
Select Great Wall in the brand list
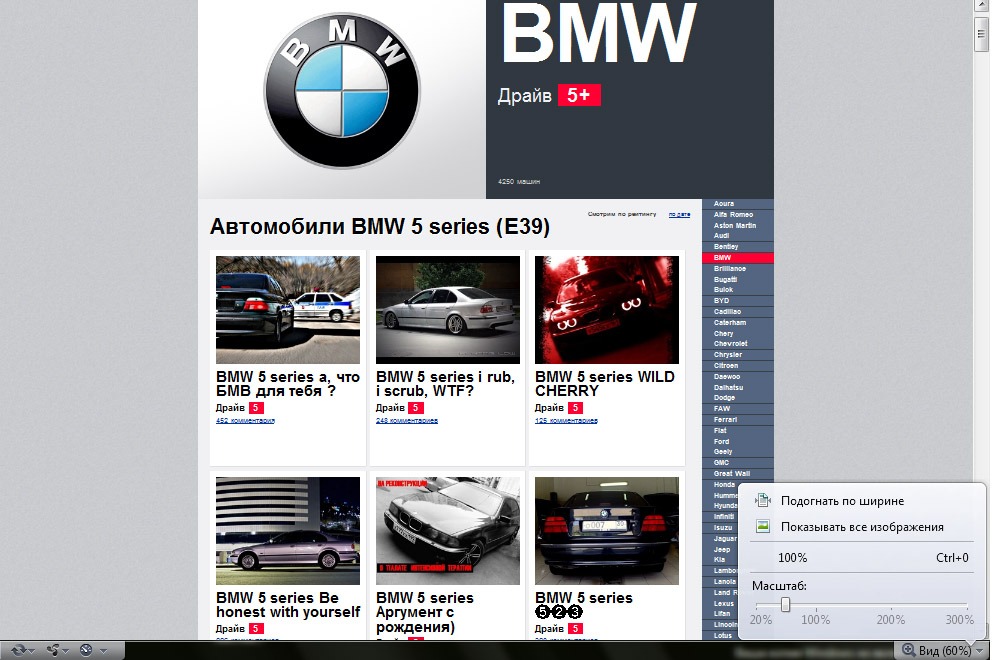tap(732, 474)
